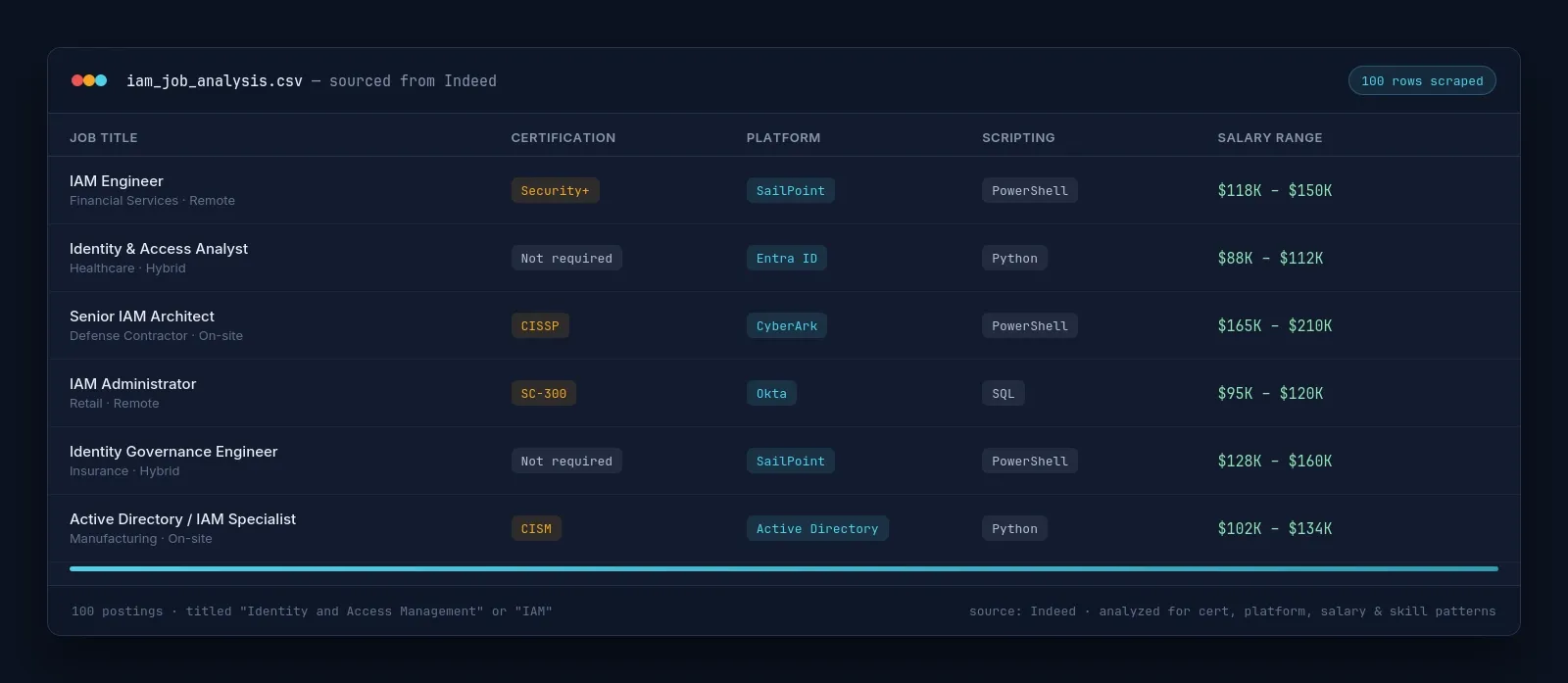Select salary $118K – $150K
1568x683 pixels.
[1275, 191]
